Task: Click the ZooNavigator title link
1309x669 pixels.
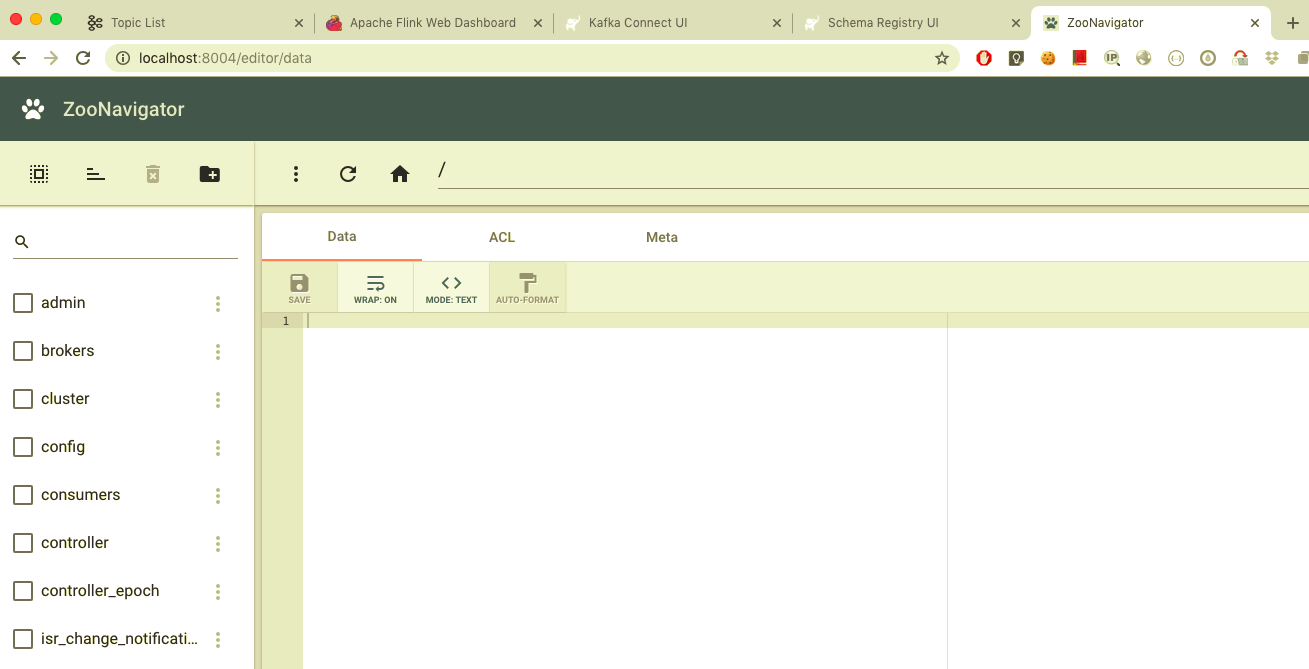Action: tap(124, 109)
